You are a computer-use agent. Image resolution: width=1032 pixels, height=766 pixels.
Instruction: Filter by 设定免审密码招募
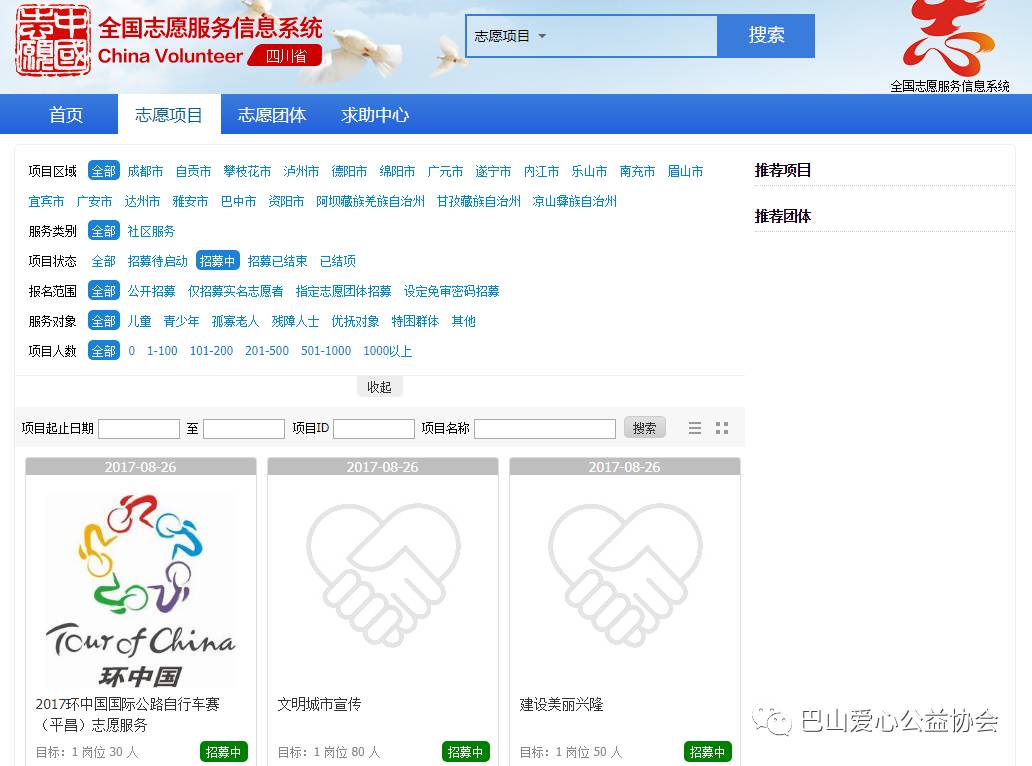(x=452, y=291)
